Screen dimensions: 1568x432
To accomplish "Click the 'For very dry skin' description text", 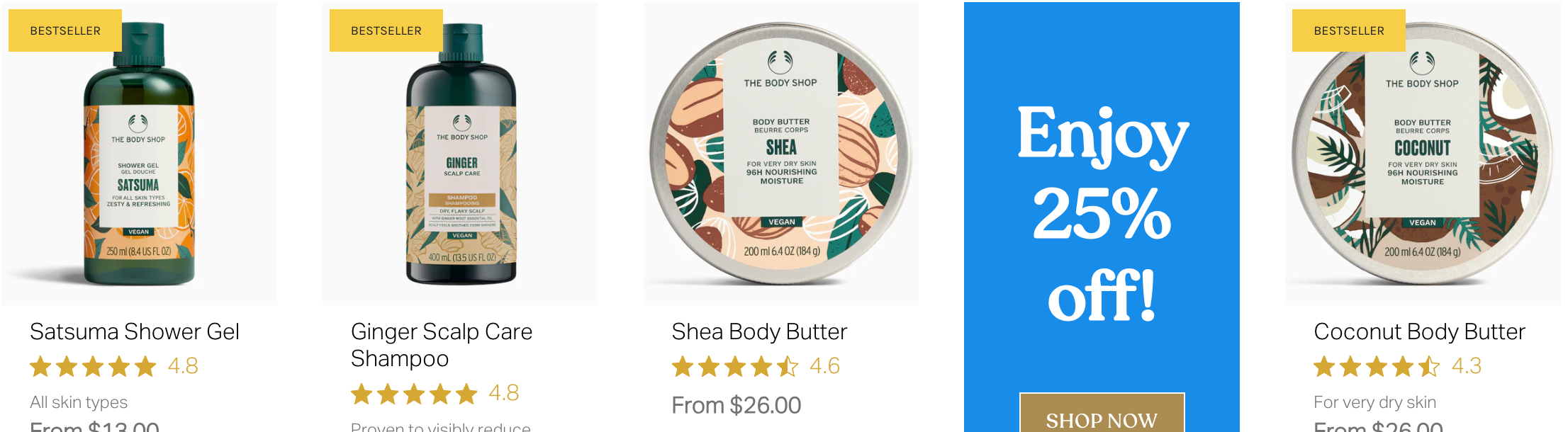I will (x=1374, y=402).
